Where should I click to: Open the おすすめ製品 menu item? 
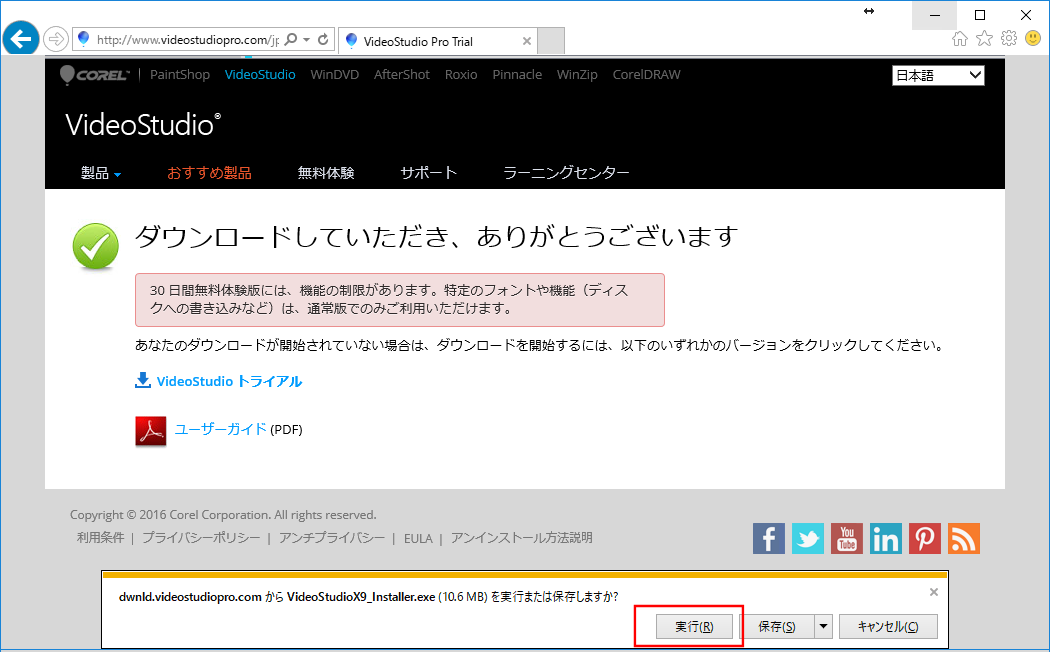tap(210, 173)
